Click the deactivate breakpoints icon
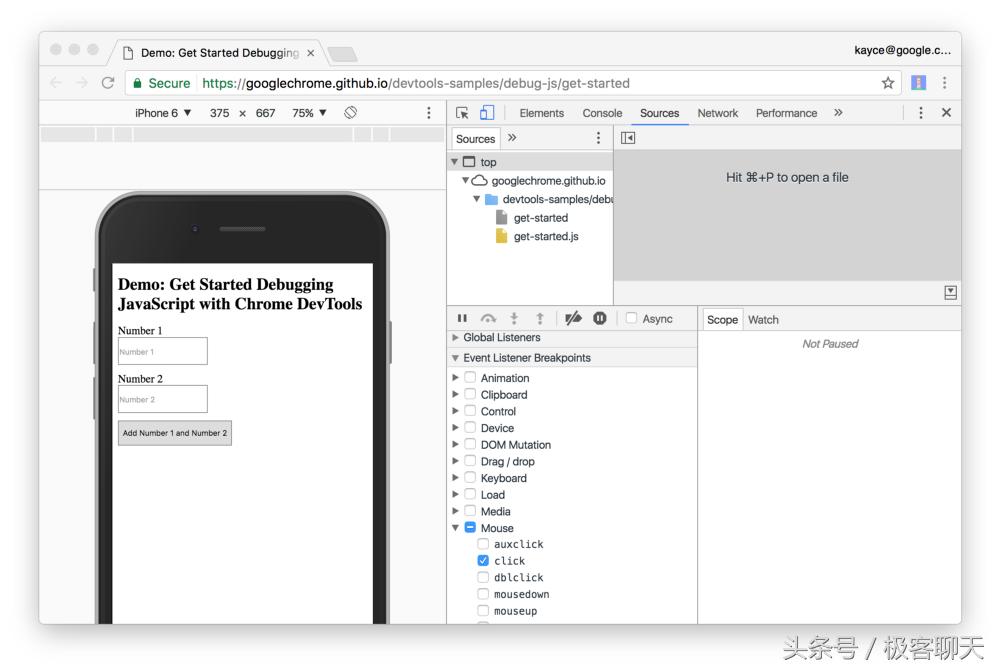Viewport: 1000px width, 670px height. [x=572, y=318]
